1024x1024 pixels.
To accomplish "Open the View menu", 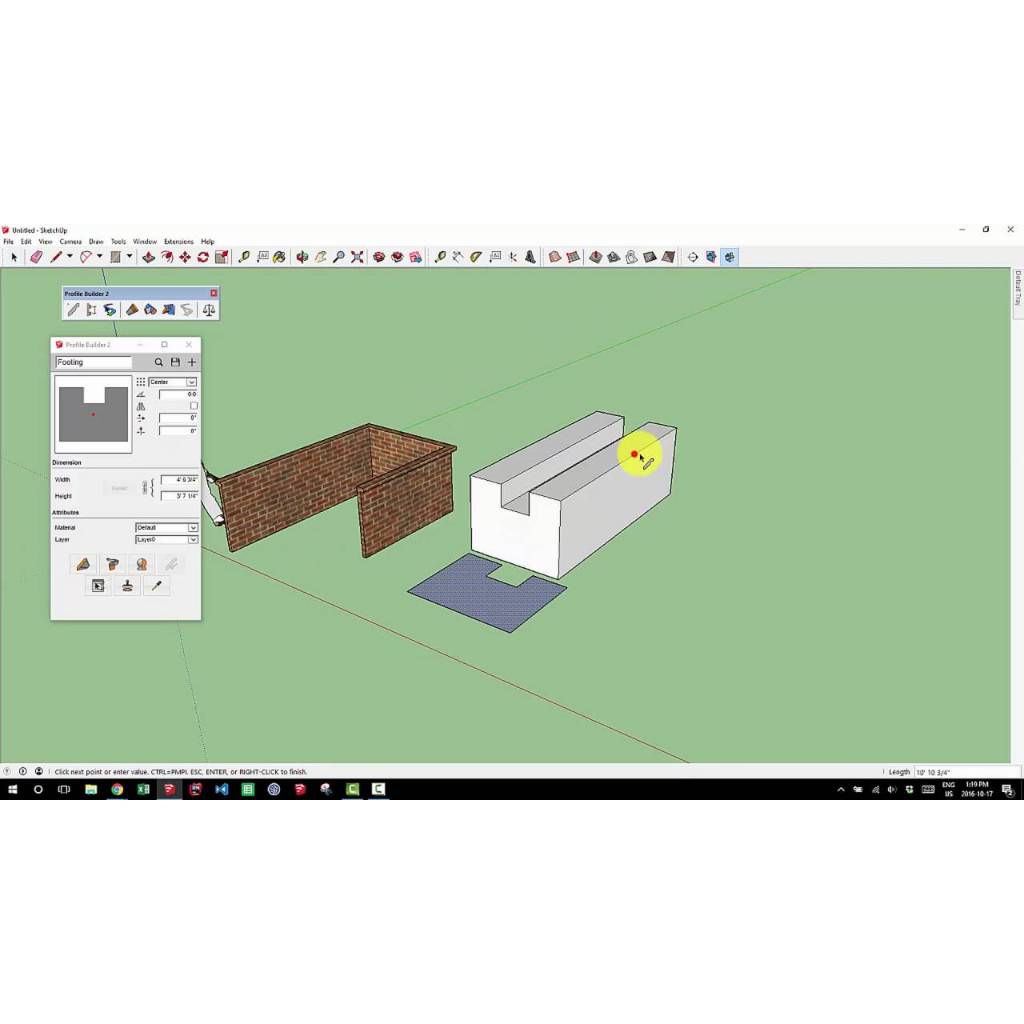I will tap(45, 242).
